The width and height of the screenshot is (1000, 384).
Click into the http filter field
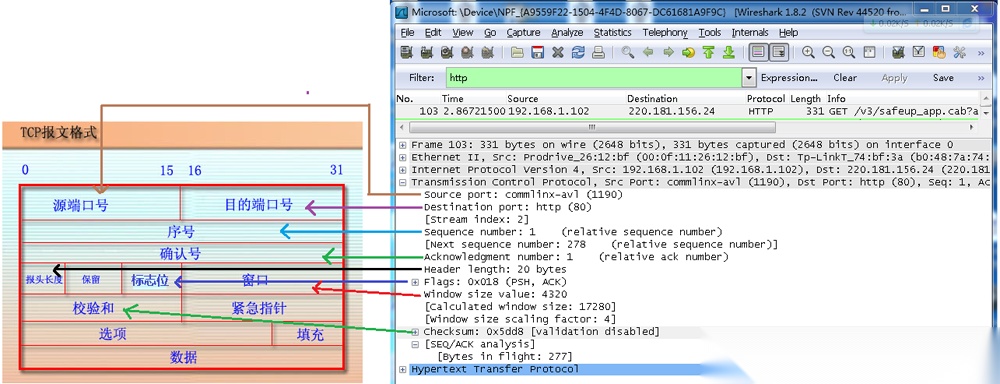pyautogui.click(x=594, y=78)
